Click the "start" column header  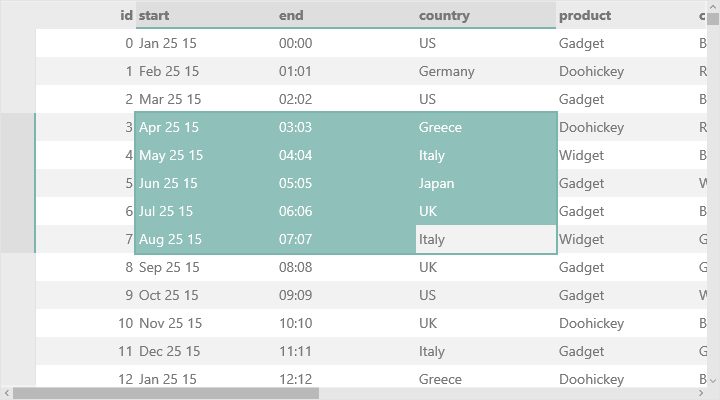coord(205,15)
